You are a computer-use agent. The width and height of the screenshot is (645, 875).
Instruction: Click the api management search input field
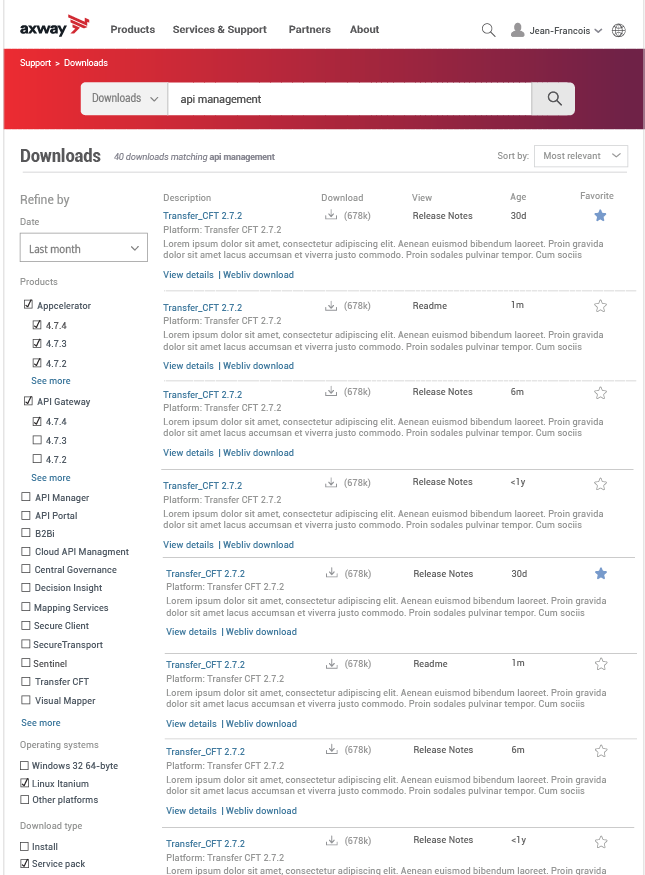[348, 99]
